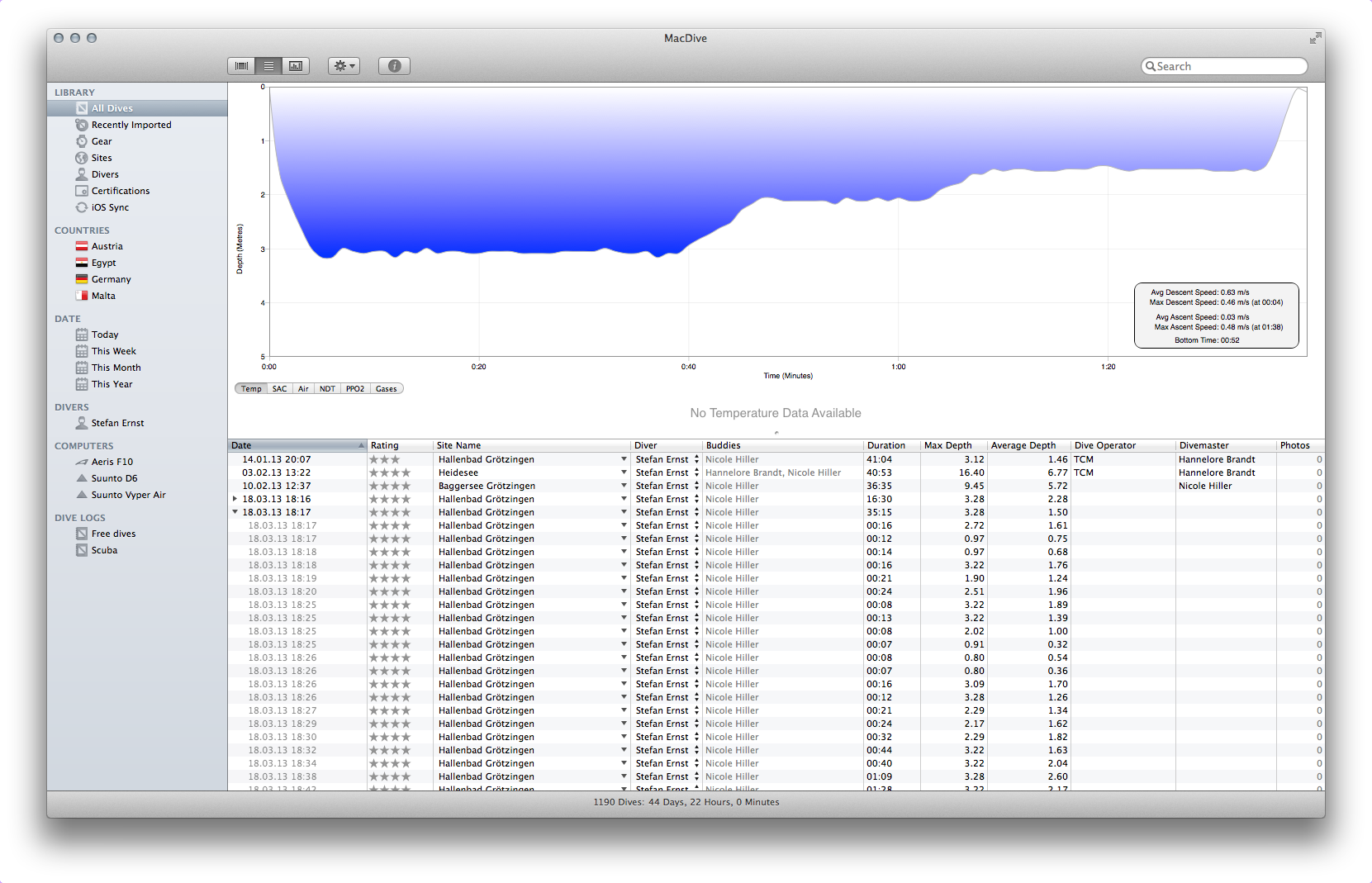Sort dives by Max Depth column
Image resolution: width=1372 pixels, height=883 pixels.
[948, 445]
